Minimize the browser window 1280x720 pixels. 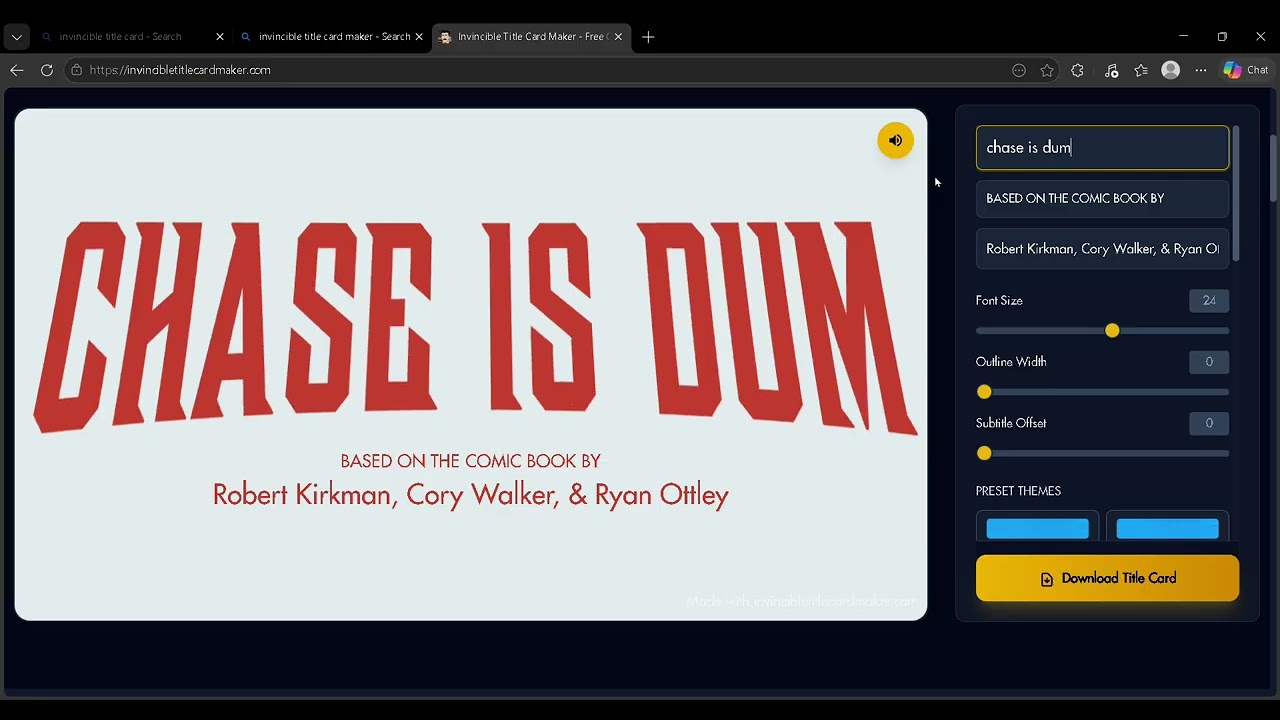coord(1183,37)
